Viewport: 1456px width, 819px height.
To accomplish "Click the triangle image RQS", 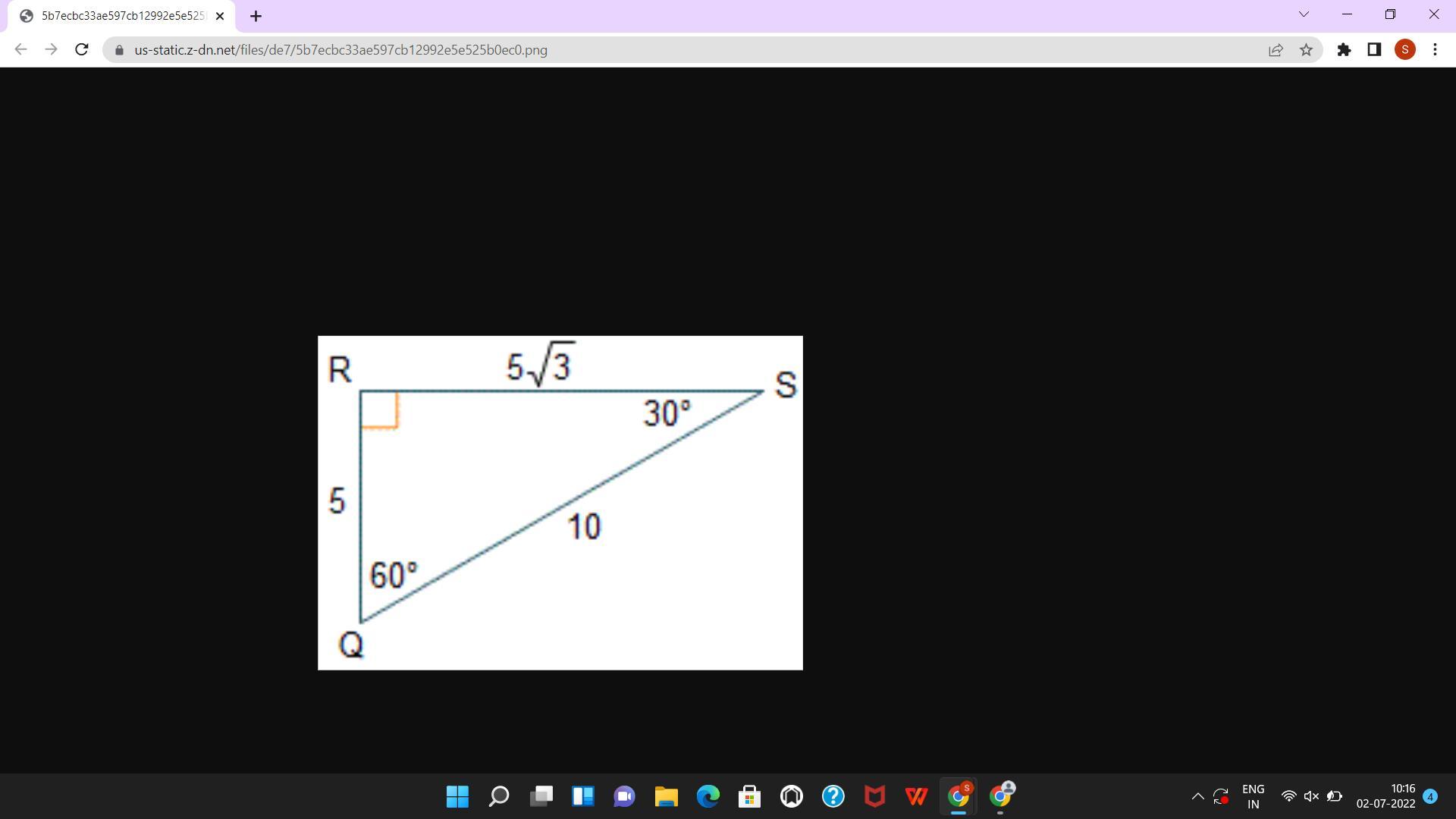I will tap(560, 503).
